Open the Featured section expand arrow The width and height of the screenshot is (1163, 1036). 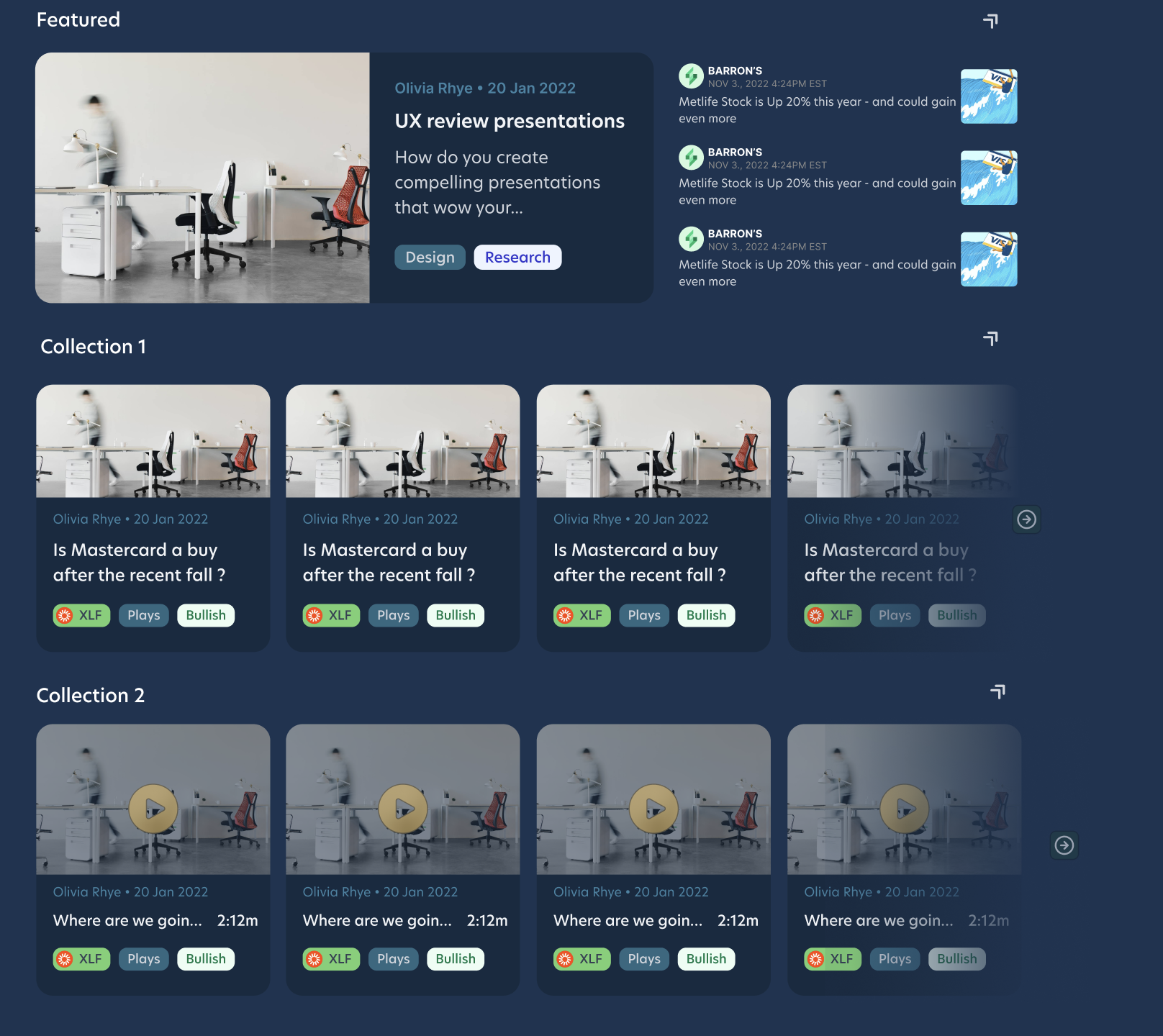(x=991, y=21)
